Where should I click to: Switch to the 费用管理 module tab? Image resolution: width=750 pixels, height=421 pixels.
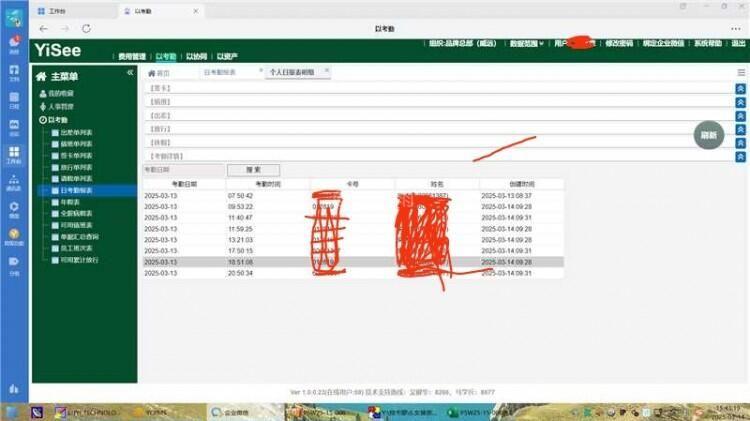[x=132, y=57]
